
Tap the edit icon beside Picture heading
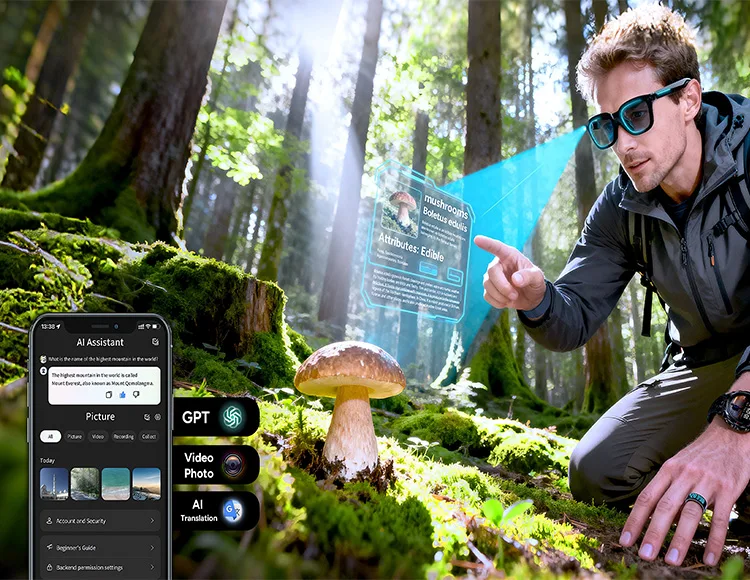[146, 417]
